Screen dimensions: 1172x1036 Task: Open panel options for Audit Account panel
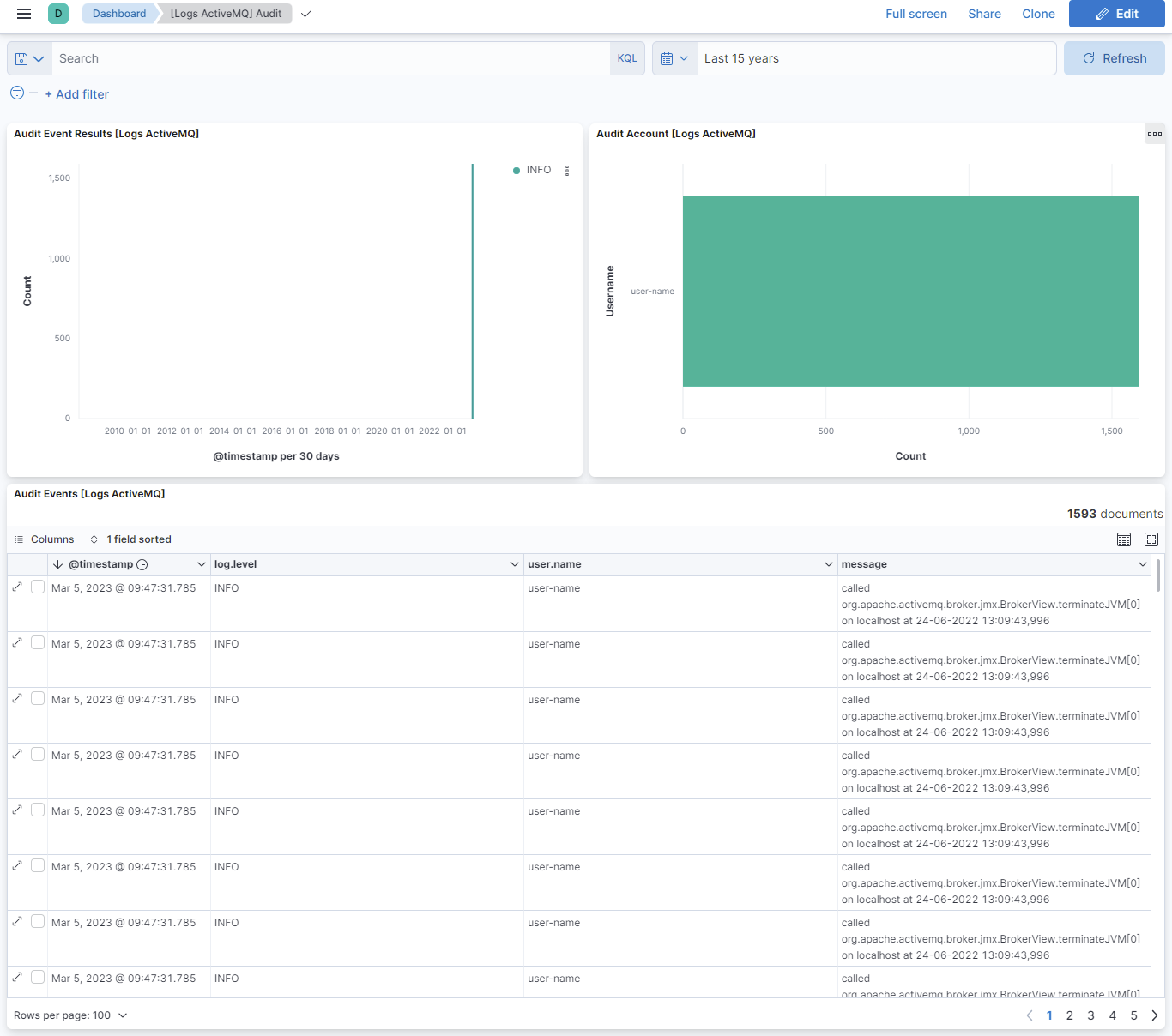[1155, 134]
